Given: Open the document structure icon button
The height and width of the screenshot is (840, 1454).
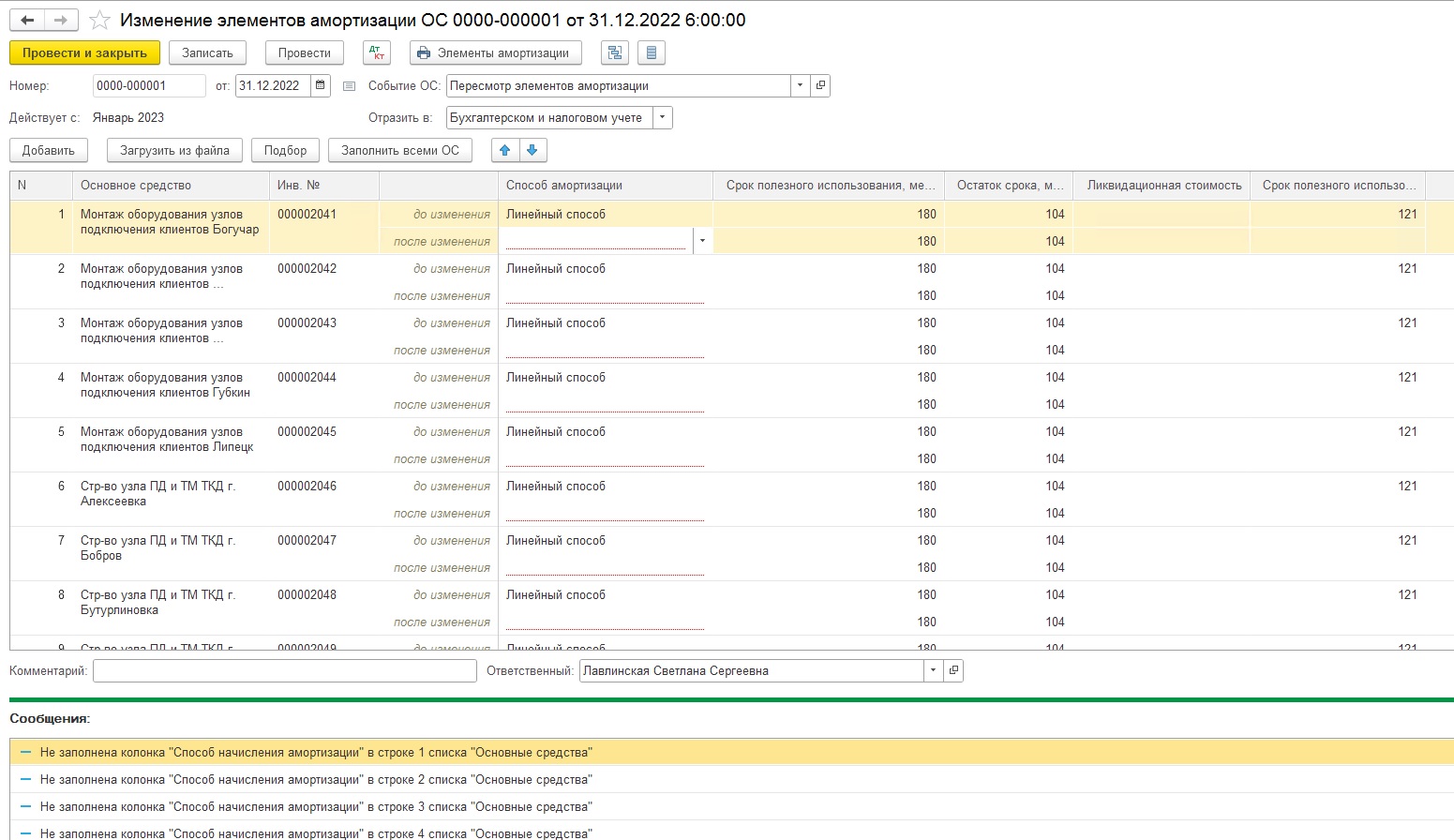Looking at the screenshot, I should (x=615, y=53).
